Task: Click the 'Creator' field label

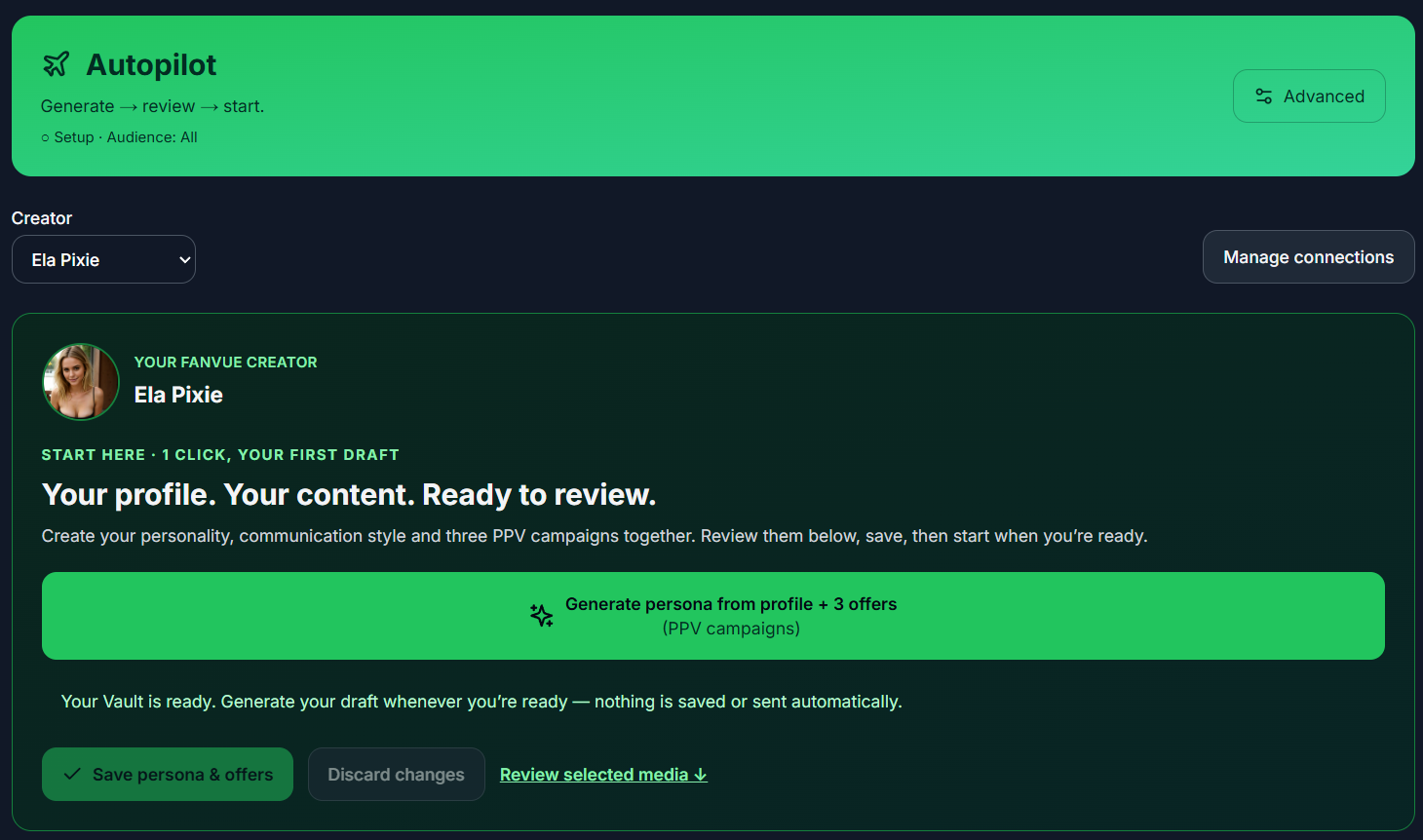Action: click(42, 218)
